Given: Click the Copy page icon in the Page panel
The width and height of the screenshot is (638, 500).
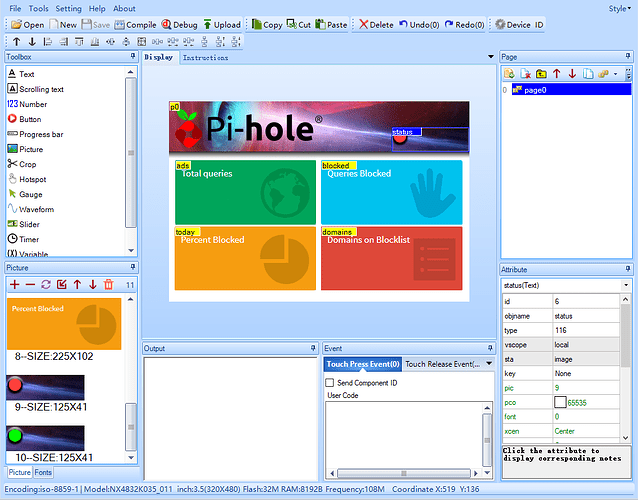Looking at the screenshot, I should click(x=588, y=74).
